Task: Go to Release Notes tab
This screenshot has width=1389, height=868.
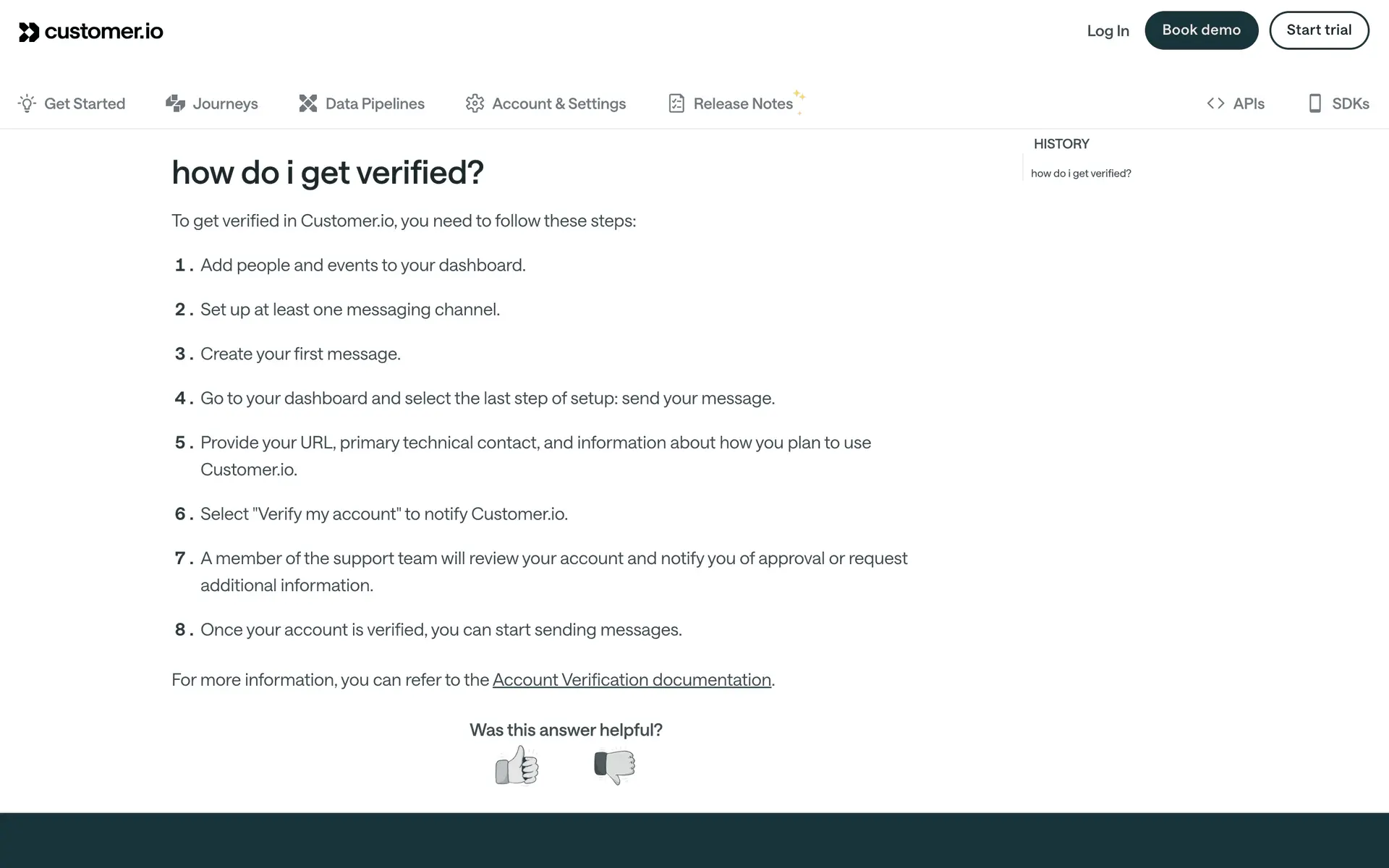Action: click(x=743, y=103)
